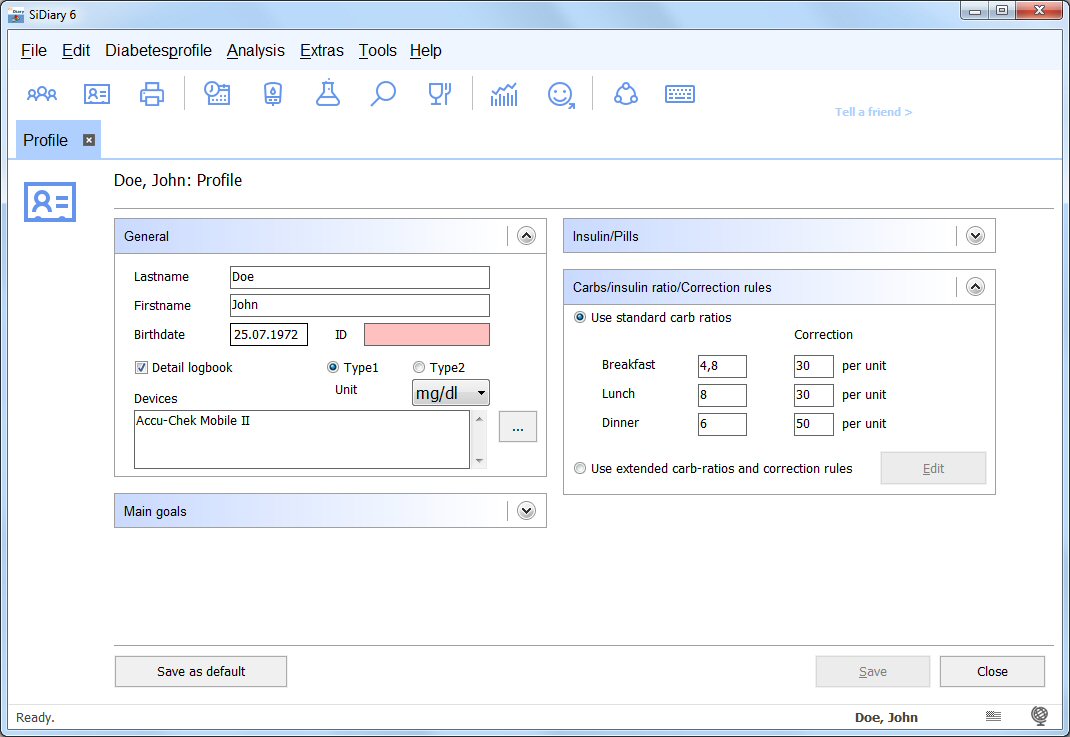Click the magnifying glass search icon
The image size is (1070, 737).
383,94
